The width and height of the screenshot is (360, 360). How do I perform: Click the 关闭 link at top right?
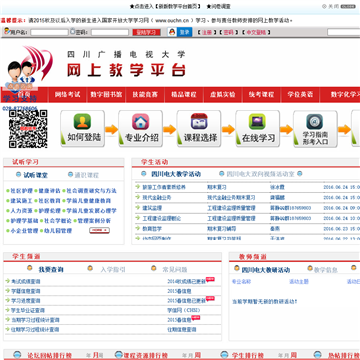coord(334,6)
